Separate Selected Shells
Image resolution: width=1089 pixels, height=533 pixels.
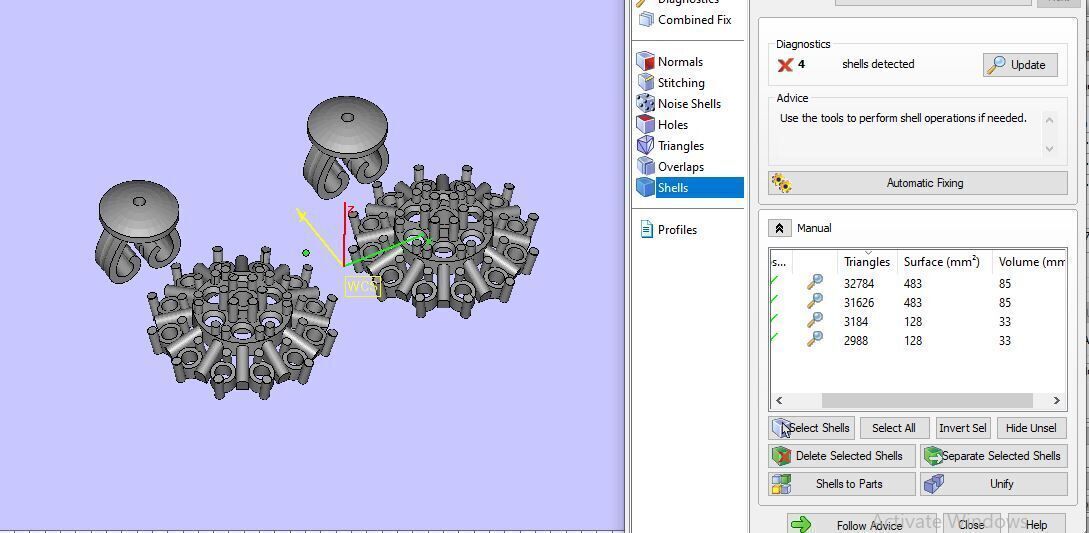(994, 456)
